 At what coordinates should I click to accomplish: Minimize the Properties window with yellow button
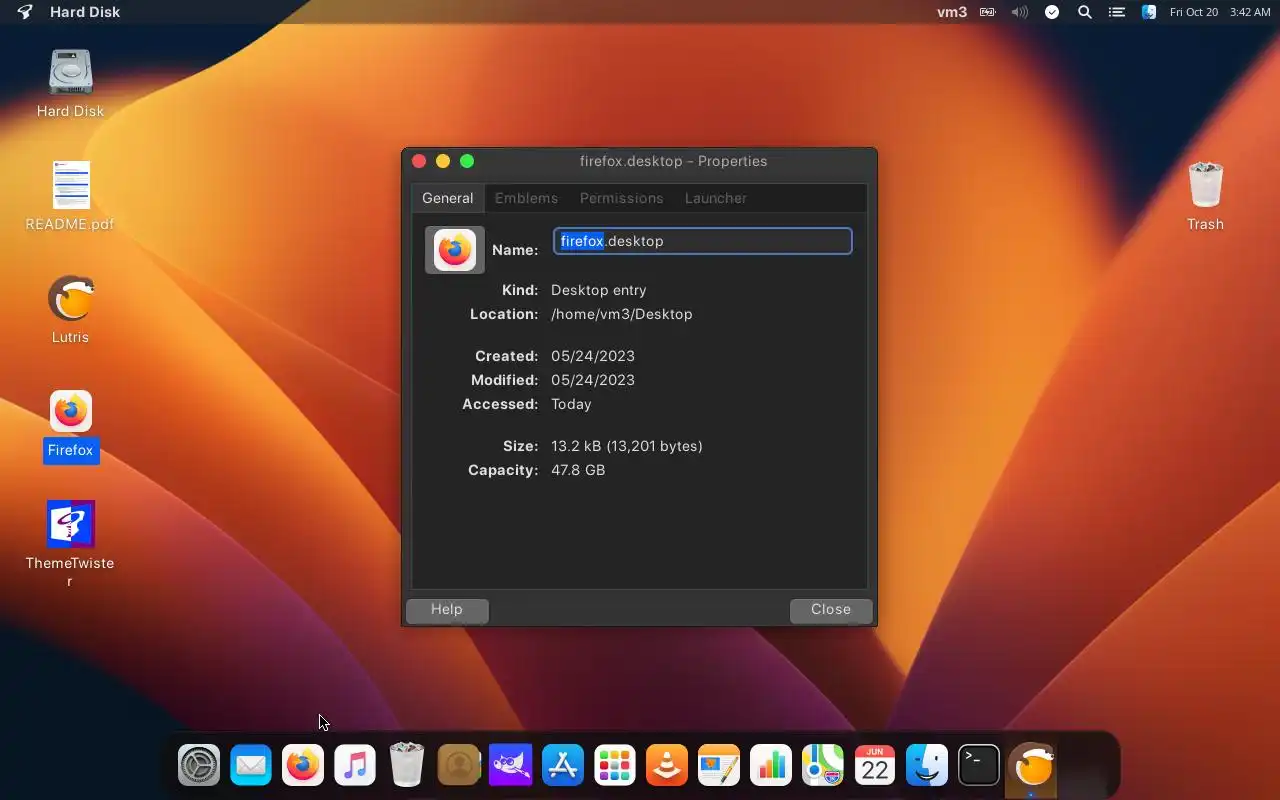point(443,161)
